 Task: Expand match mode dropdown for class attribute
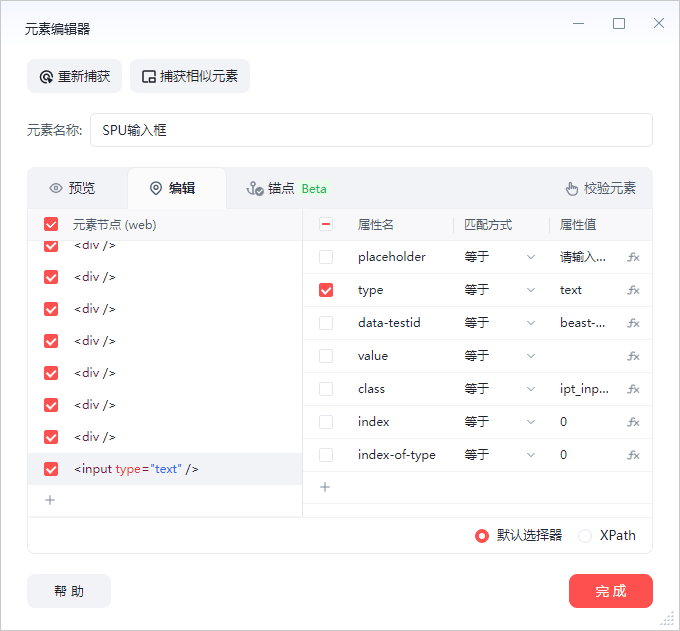coord(500,389)
